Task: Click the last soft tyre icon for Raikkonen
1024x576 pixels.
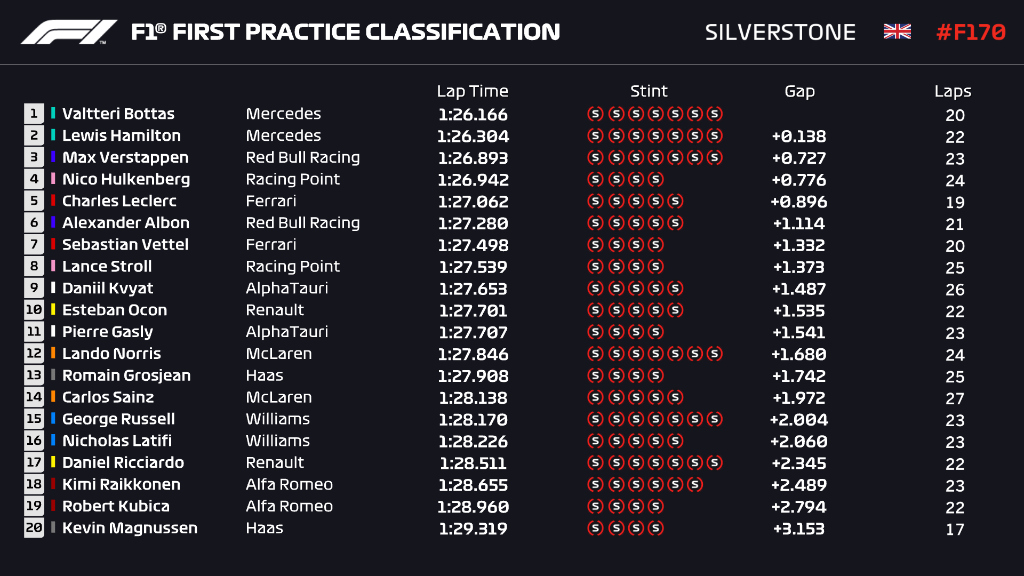Action: 695,485
